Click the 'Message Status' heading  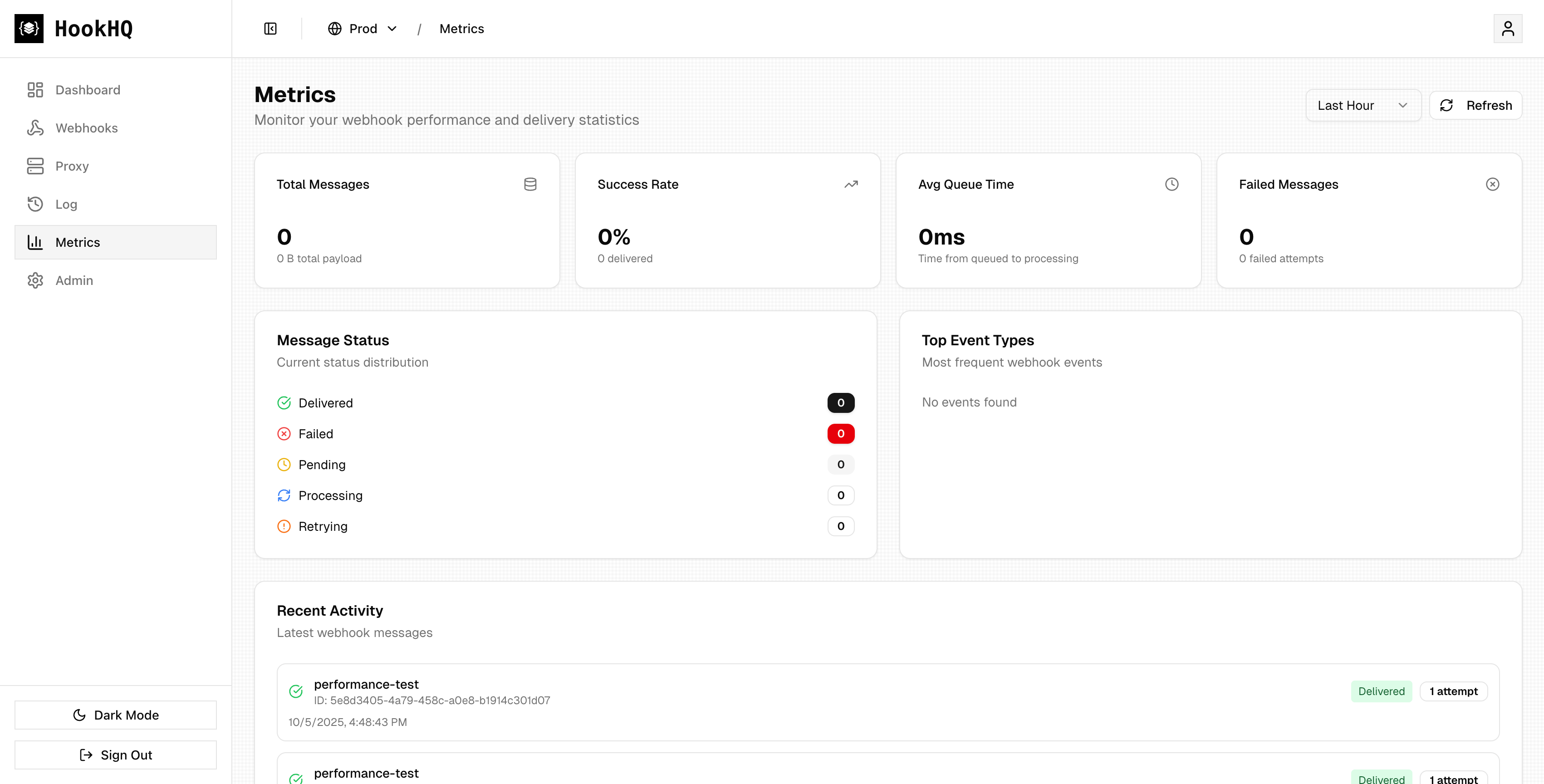[333, 340]
